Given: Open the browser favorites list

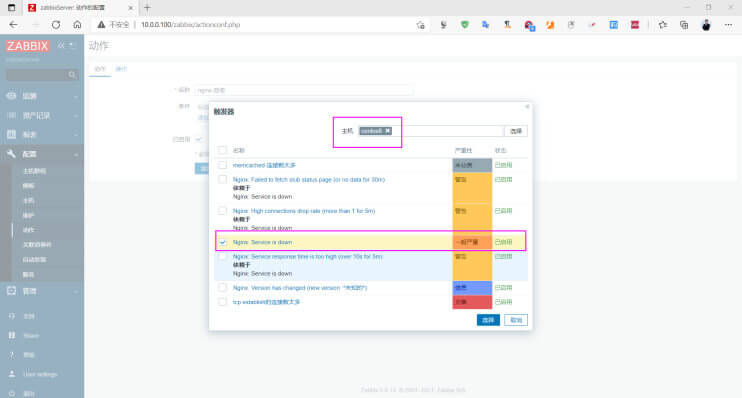Looking at the screenshot, I should click(662, 25).
